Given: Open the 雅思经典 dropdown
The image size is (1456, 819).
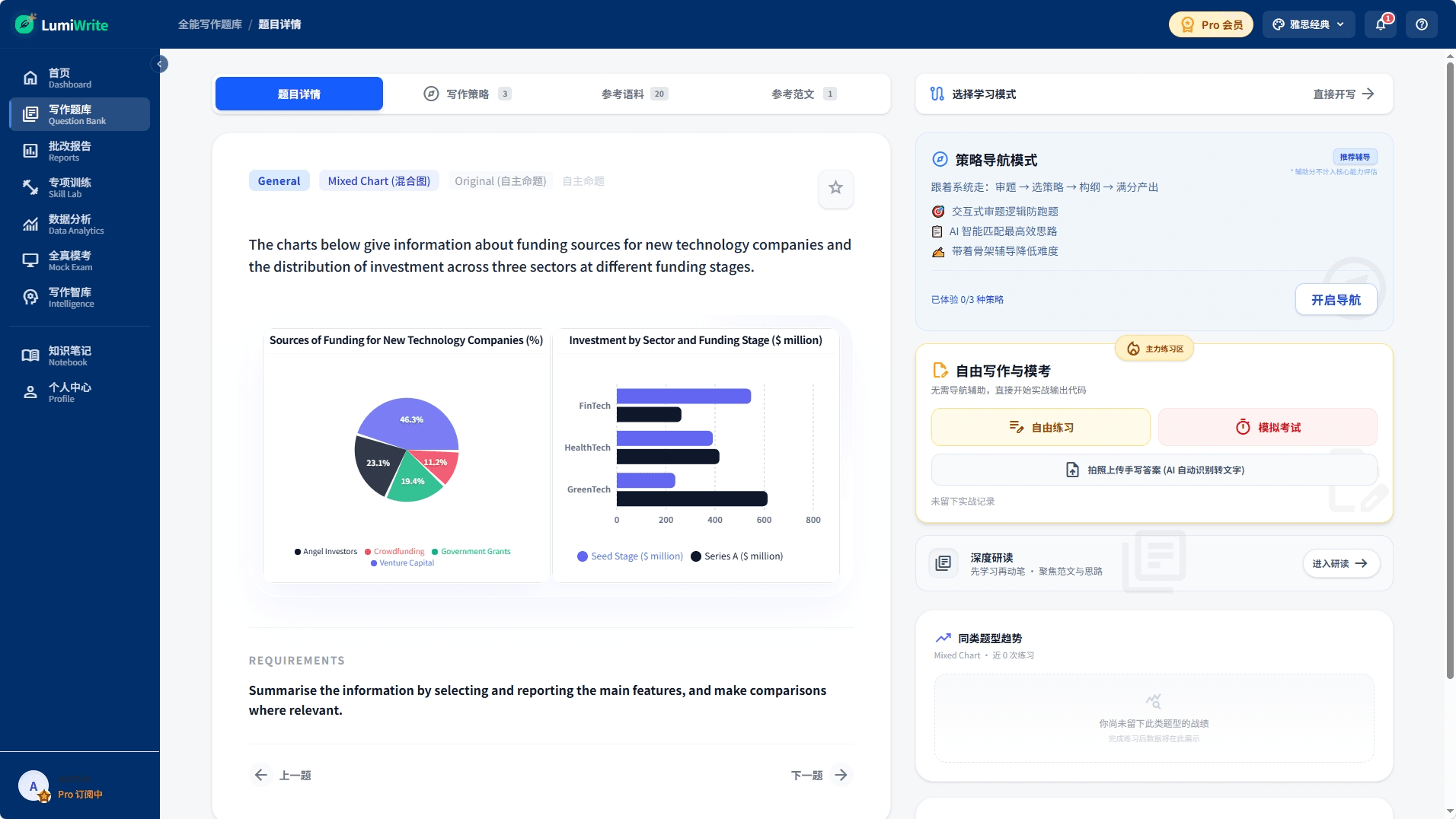Looking at the screenshot, I should pyautogui.click(x=1309, y=24).
